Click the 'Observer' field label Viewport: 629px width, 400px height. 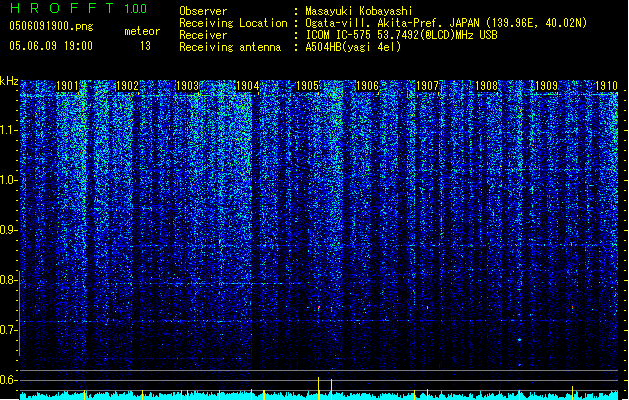click(x=203, y=11)
